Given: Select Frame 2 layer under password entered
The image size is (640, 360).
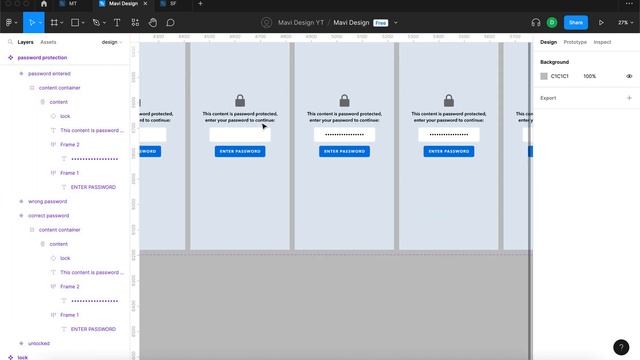Looking at the screenshot, I should click(x=70, y=144).
